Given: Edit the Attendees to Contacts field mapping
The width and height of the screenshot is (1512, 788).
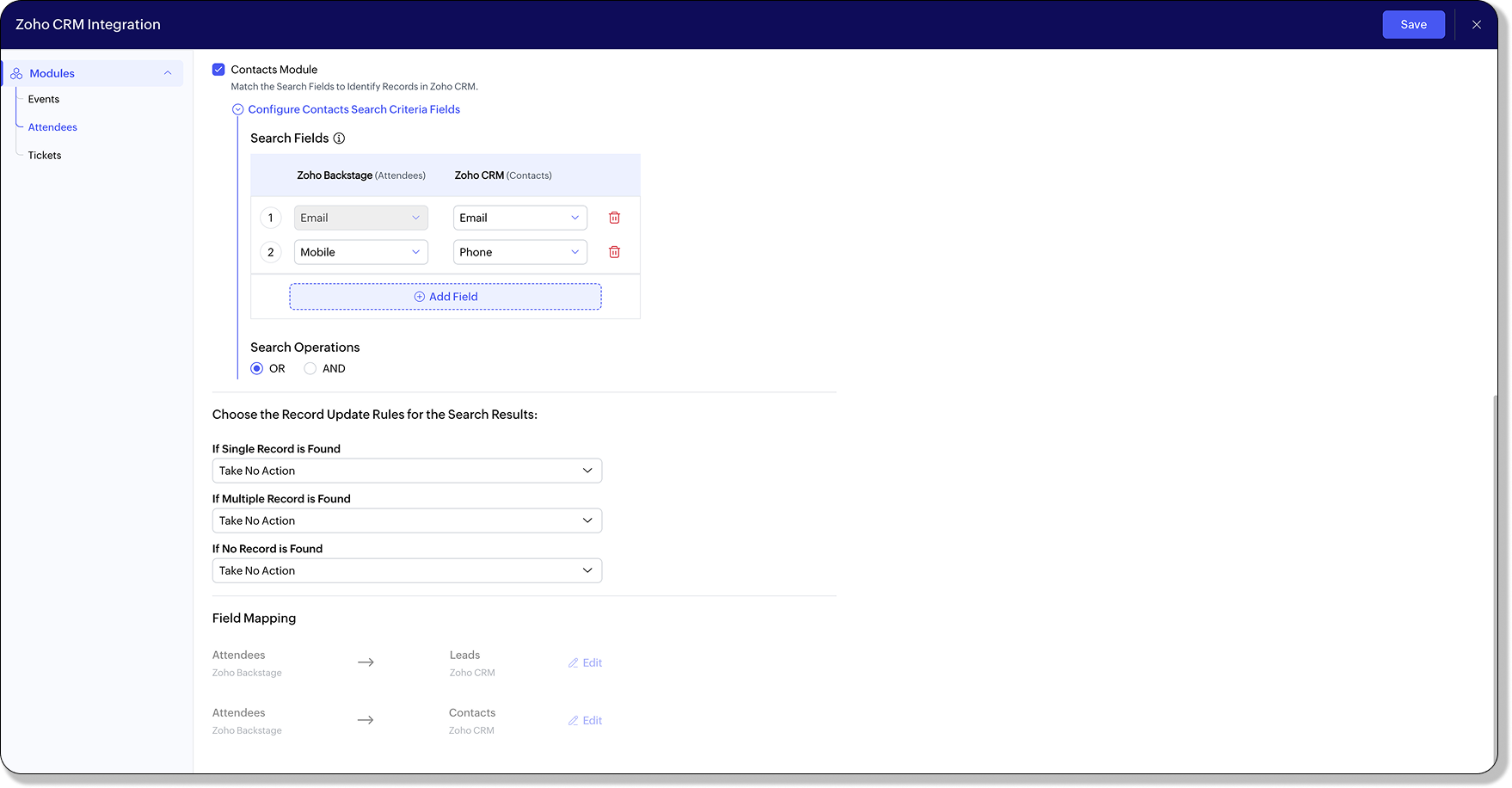Looking at the screenshot, I should click(x=585, y=721).
